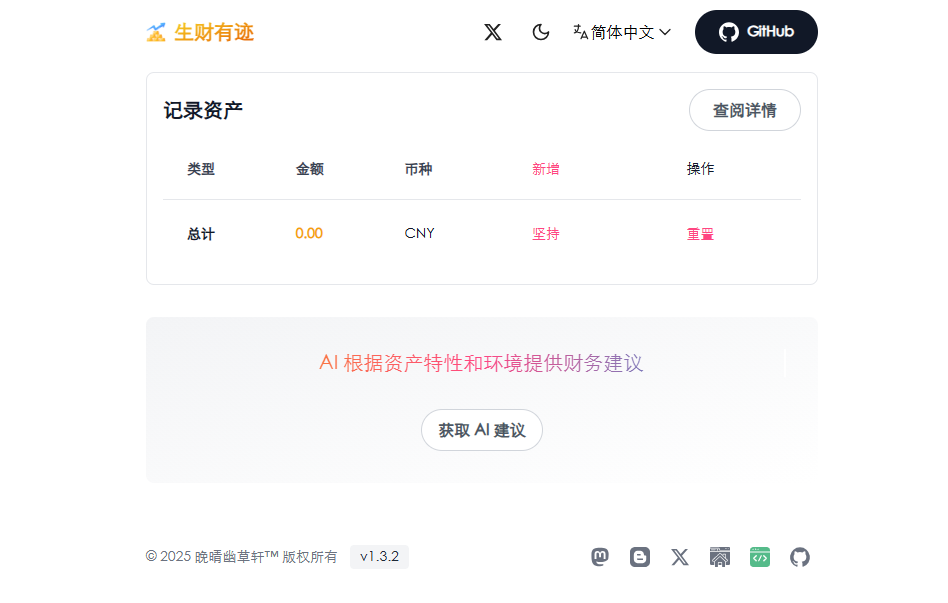Toggle dark mode with the moon icon
This screenshot has width=948, height=603.
click(x=541, y=32)
